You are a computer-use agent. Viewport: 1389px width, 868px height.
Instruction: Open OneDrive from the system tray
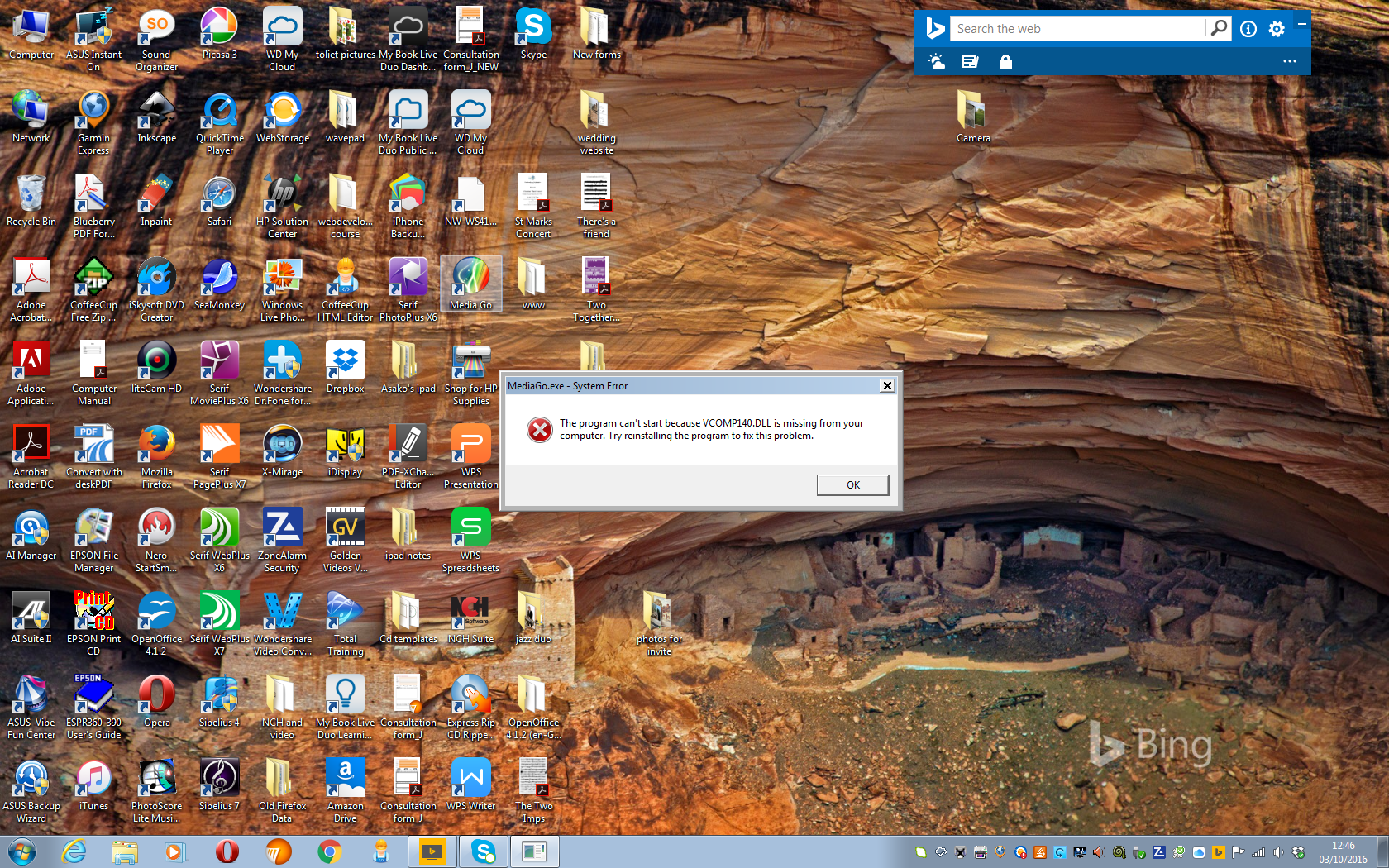click(x=1199, y=852)
